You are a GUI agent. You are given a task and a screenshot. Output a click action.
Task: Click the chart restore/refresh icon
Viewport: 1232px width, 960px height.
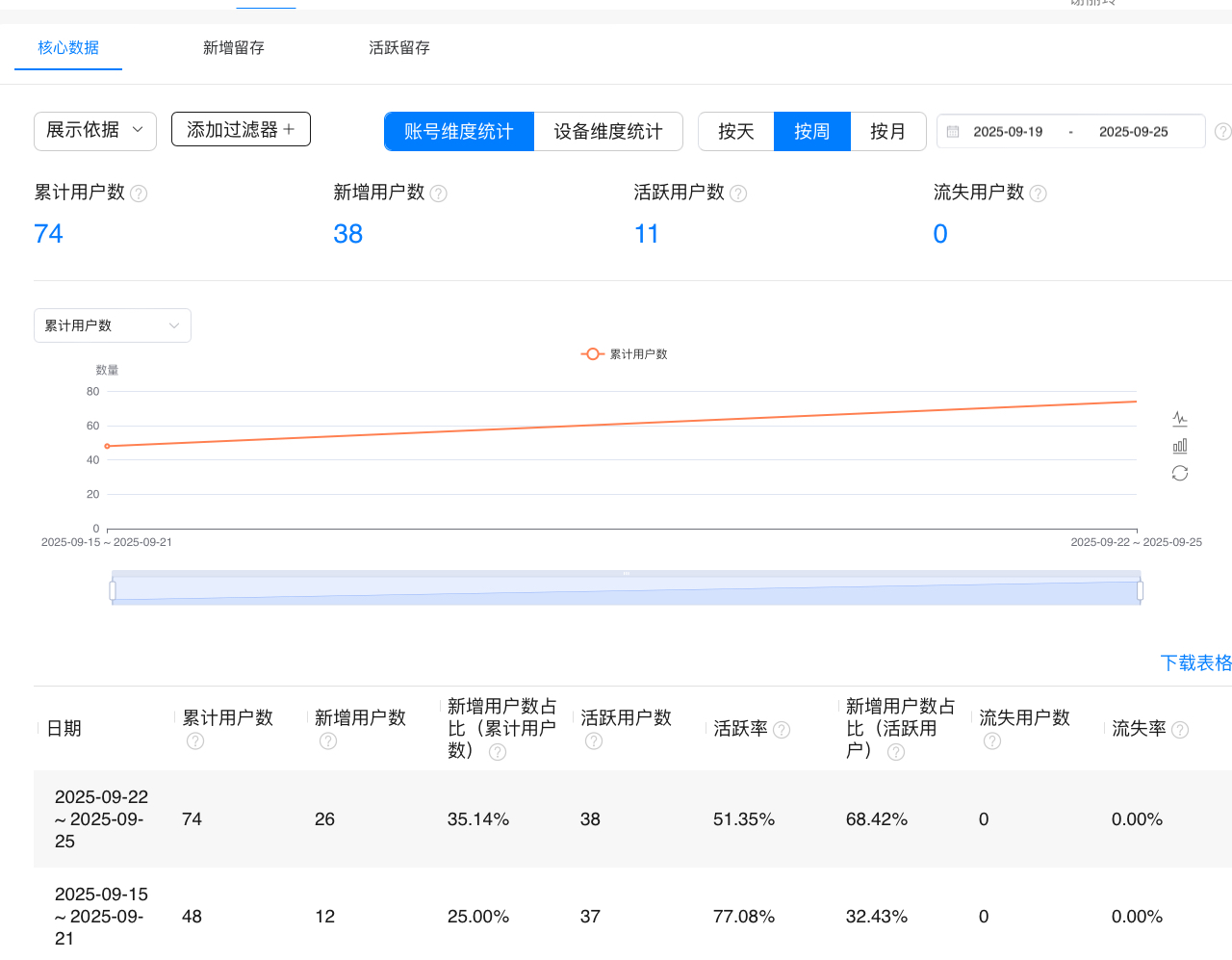[1180, 473]
